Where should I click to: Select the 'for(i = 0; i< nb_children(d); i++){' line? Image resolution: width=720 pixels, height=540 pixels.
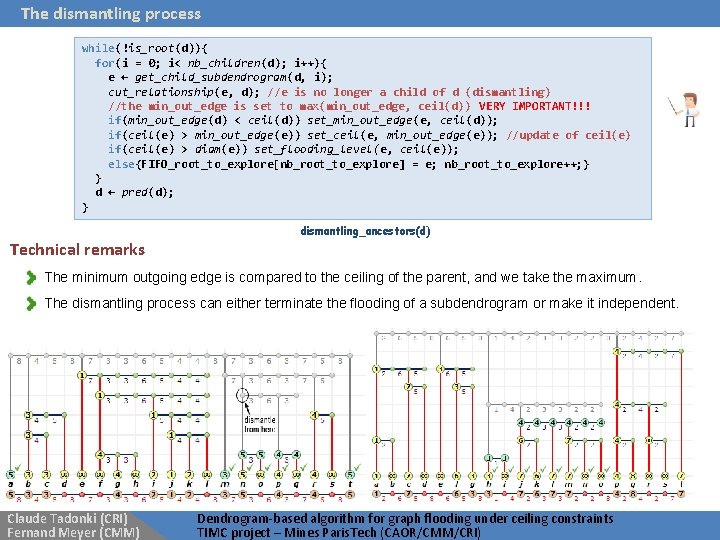point(211,63)
